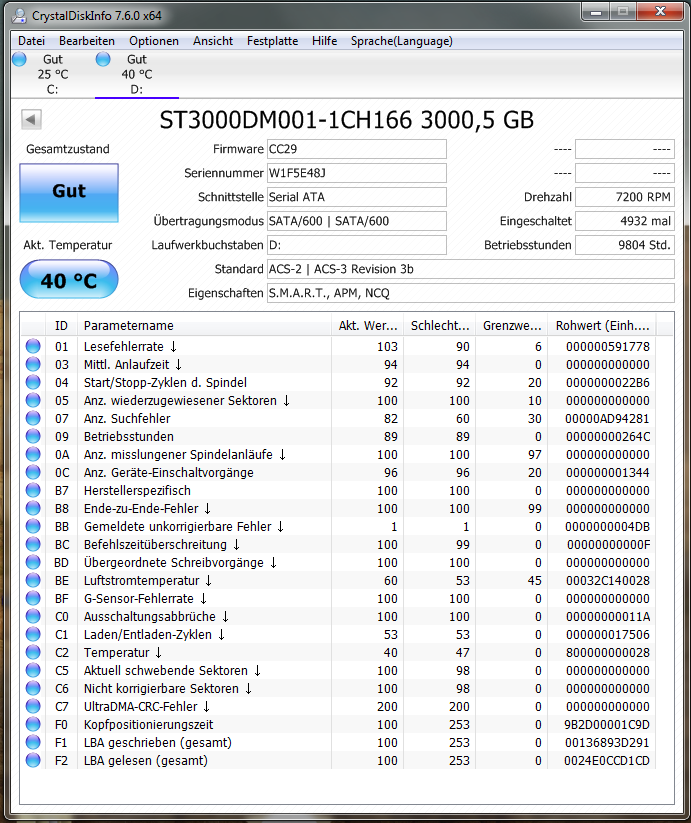691x823 pixels.
Task: Click status orb of Geräte-Einschaltvorgänge row
Action: (33, 472)
